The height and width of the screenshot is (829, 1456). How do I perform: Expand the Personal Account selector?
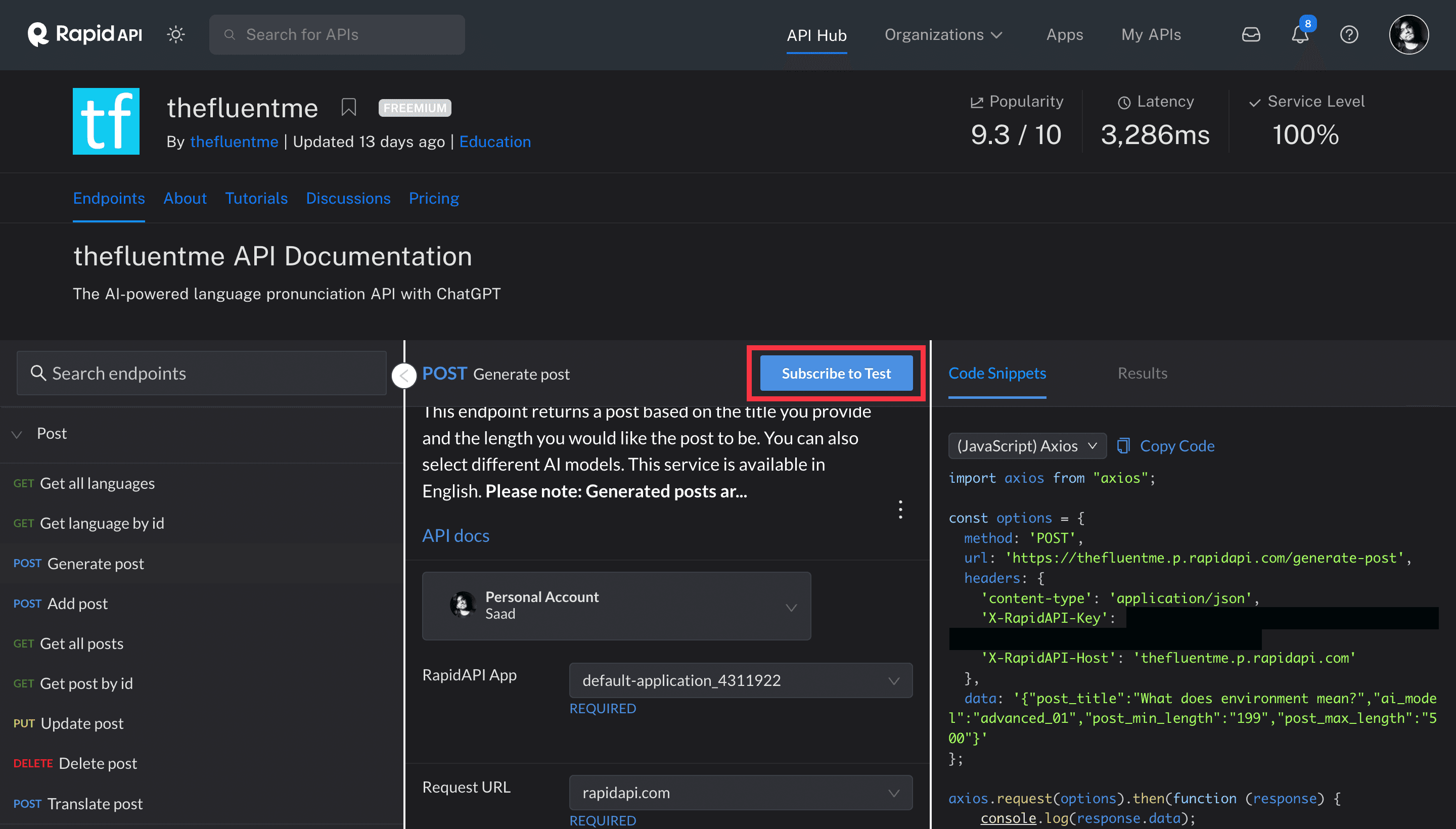(616, 606)
